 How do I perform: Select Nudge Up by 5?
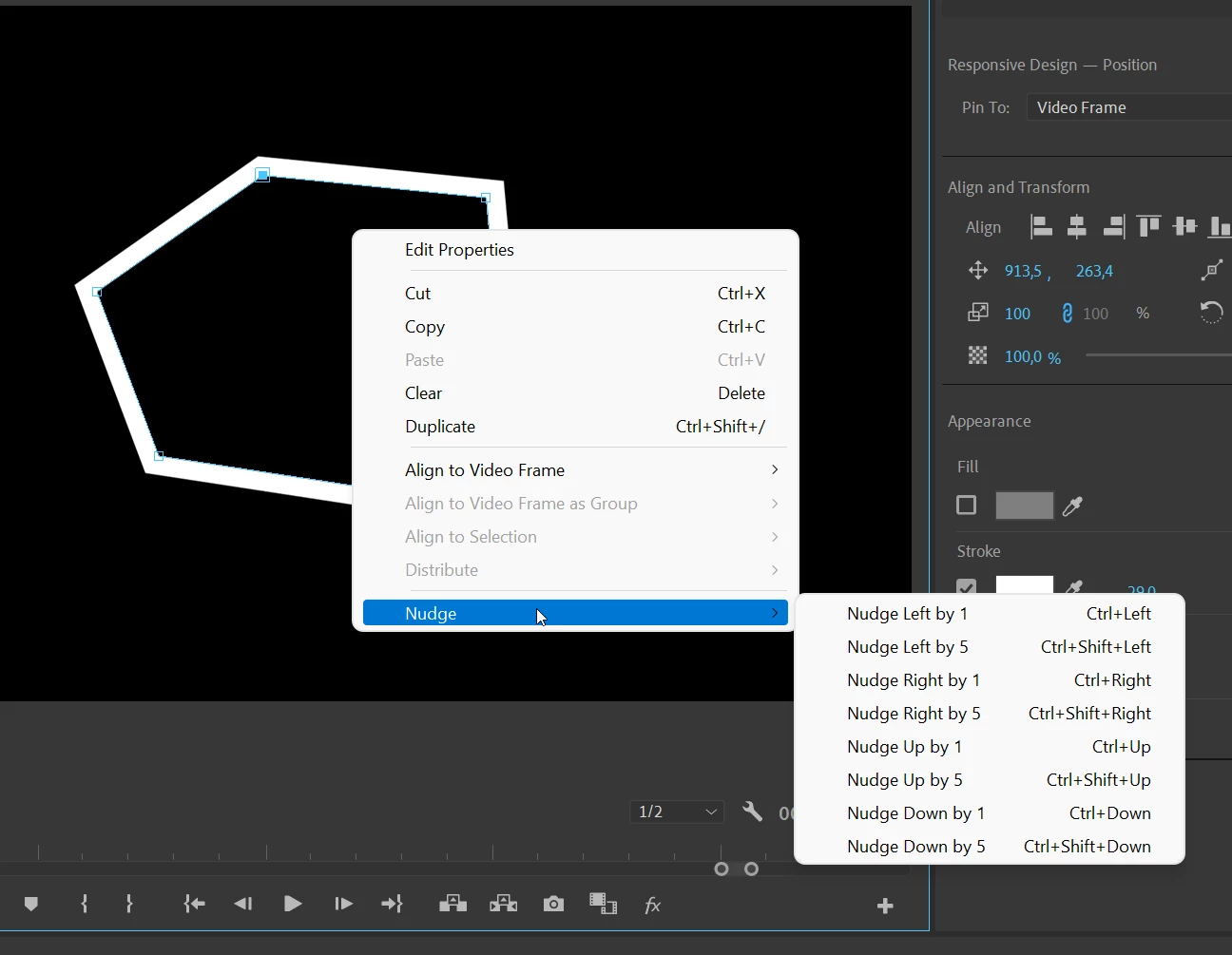pyautogui.click(x=990, y=780)
